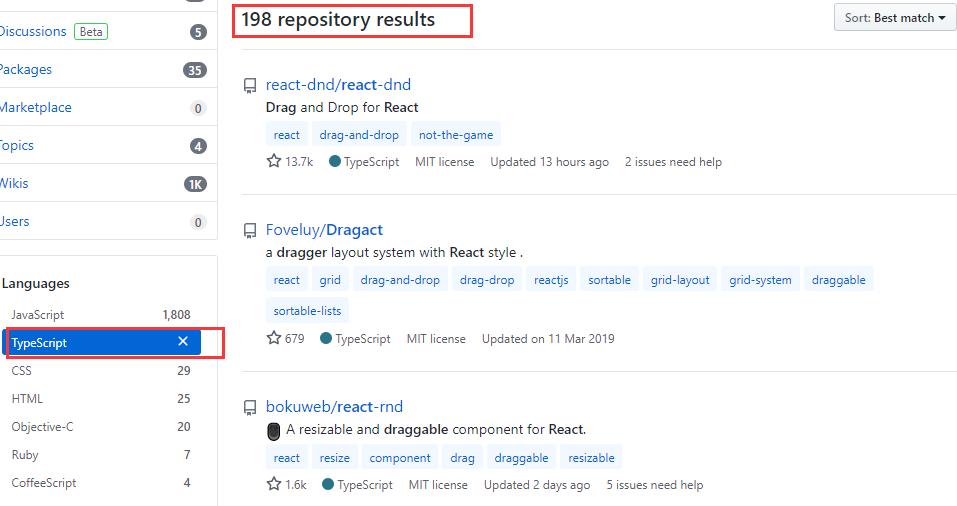Image resolution: width=957 pixels, height=506 pixels.
Task: Click the 'Drag and Drop for React' description
Action: (x=342, y=107)
